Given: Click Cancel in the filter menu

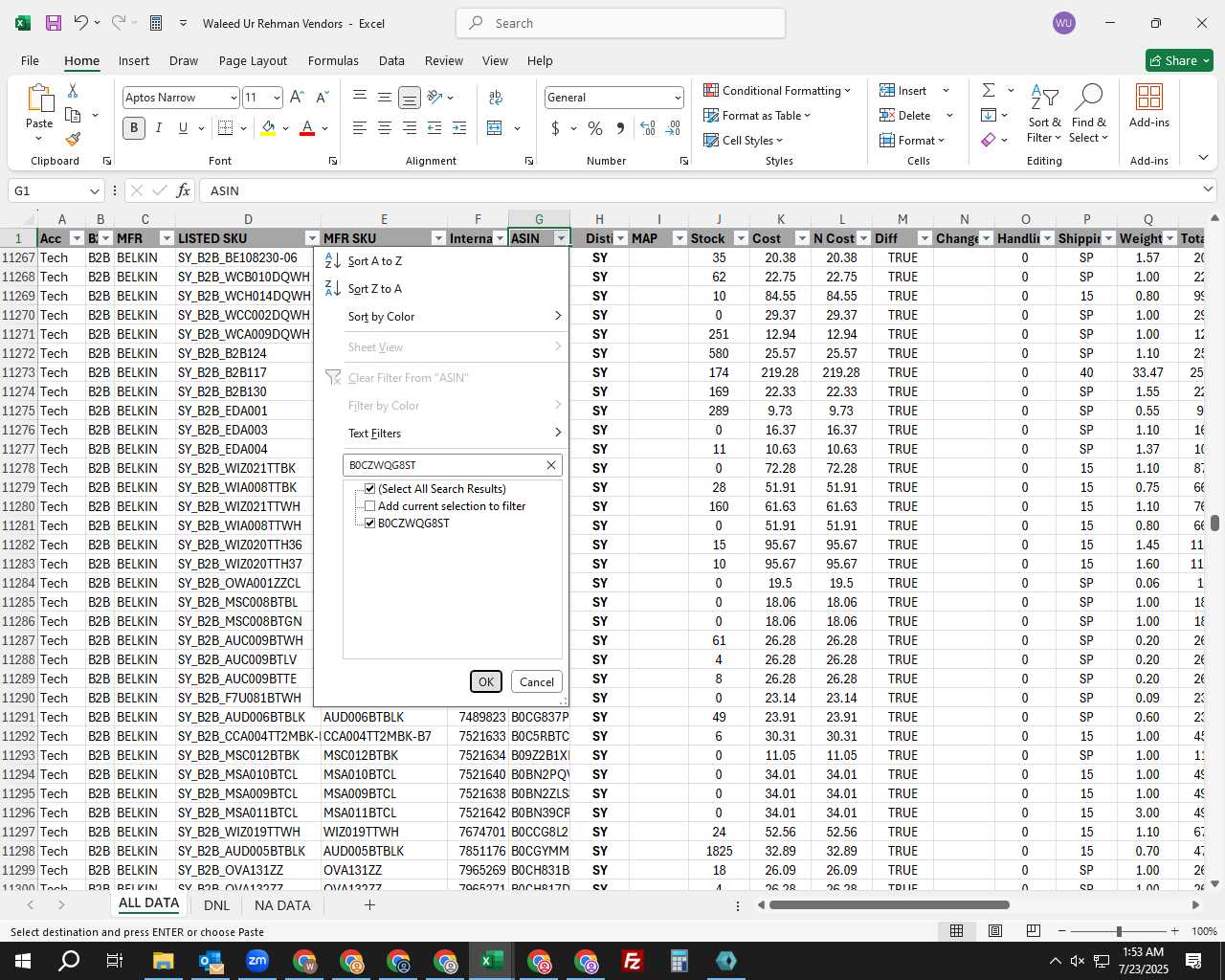Looking at the screenshot, I should click(x=537, y=681).
